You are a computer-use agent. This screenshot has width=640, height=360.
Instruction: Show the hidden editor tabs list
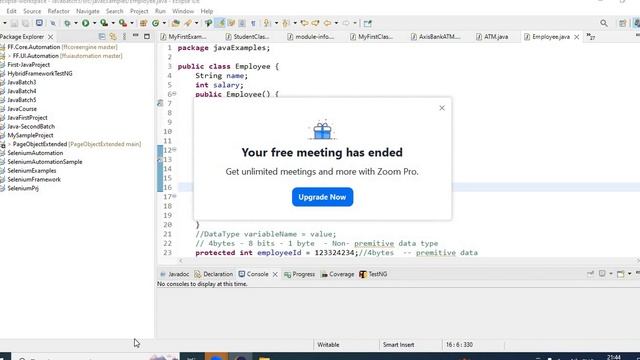click(x=591, y=37)
